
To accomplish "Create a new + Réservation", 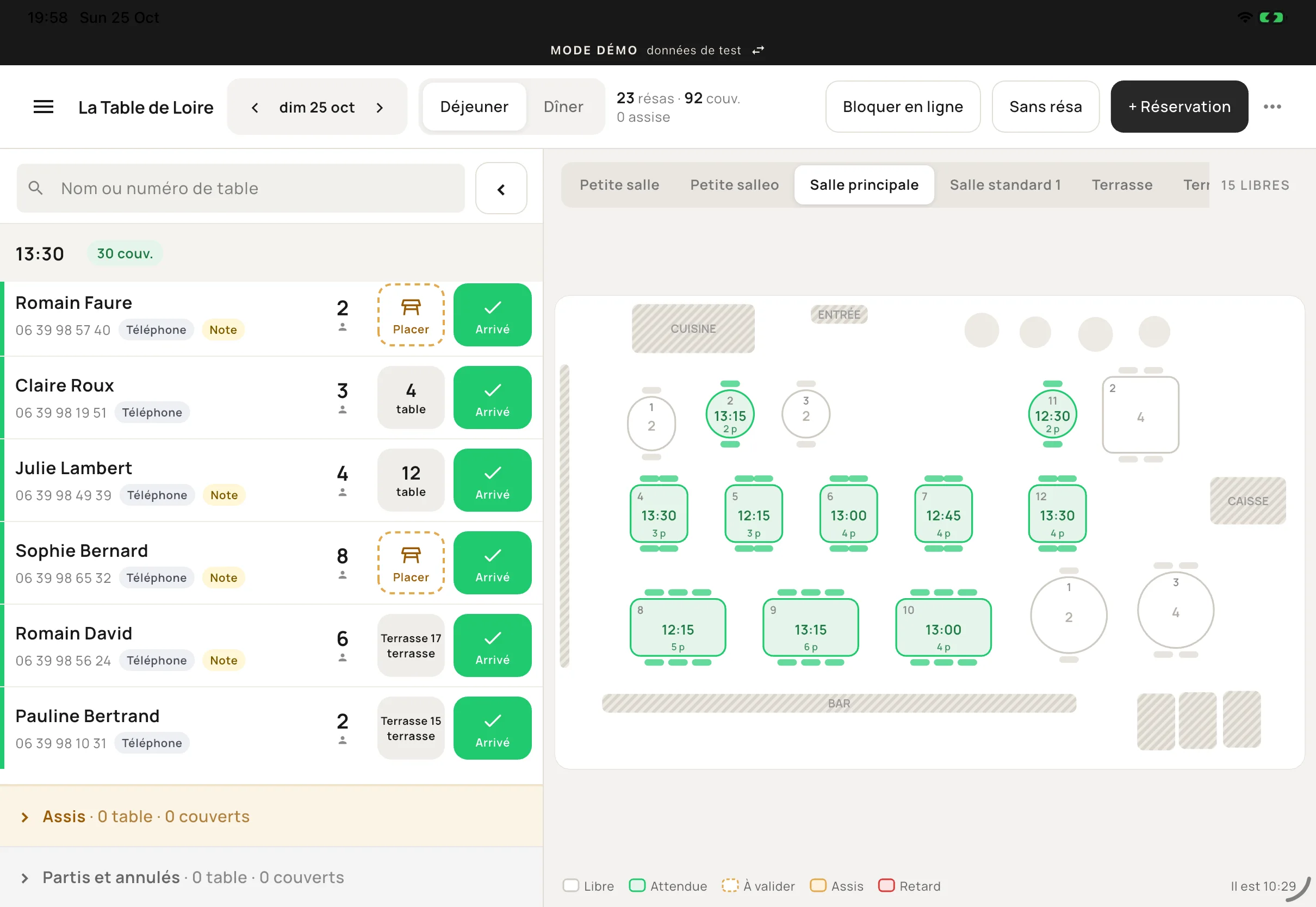I will (1179, 107).
